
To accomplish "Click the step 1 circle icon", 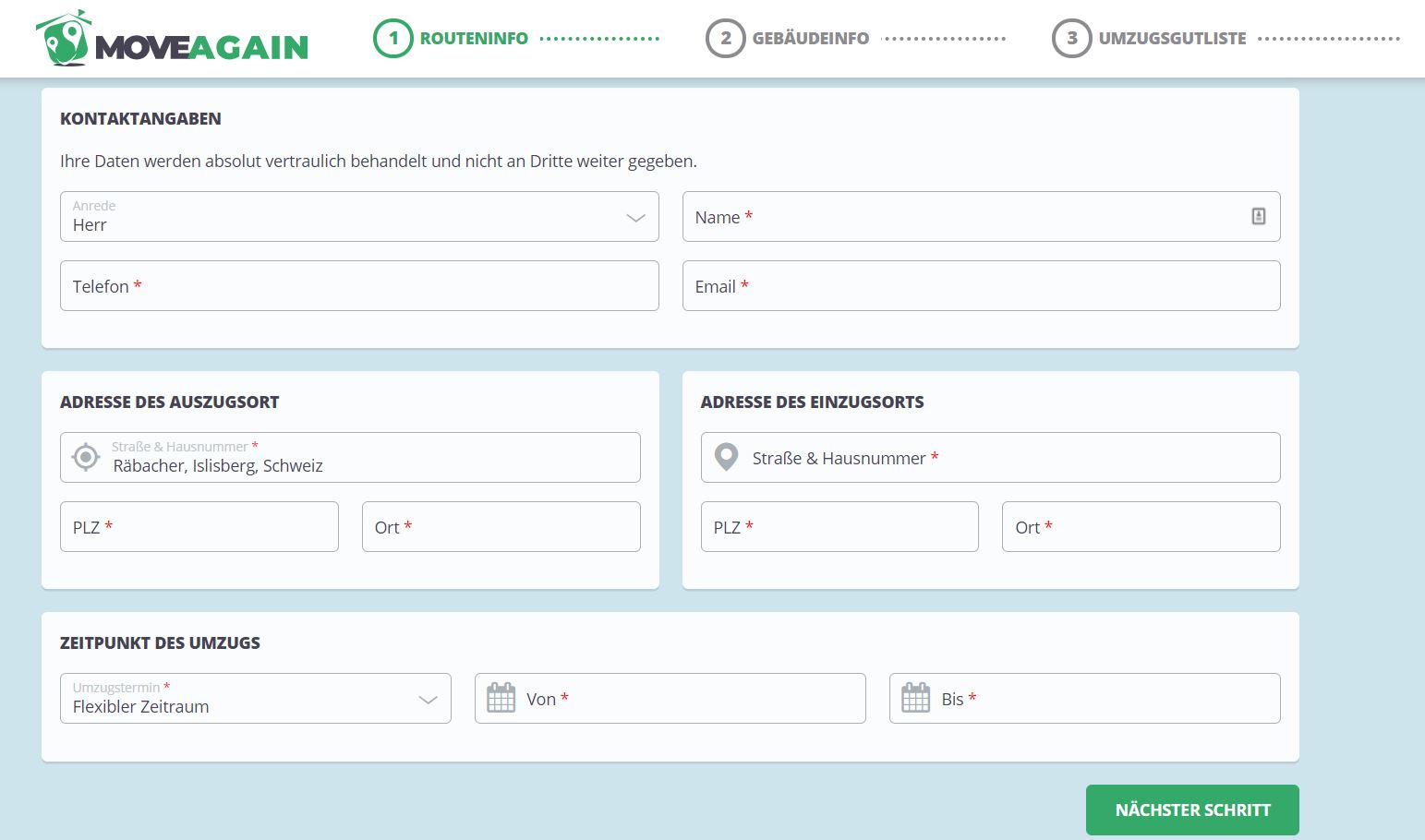I will click(x=393, y=38).
